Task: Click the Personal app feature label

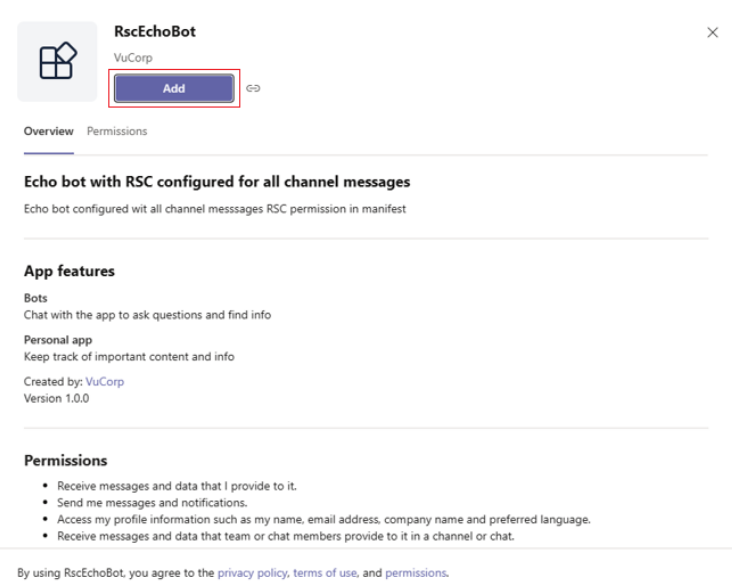Action: (58, 340)
